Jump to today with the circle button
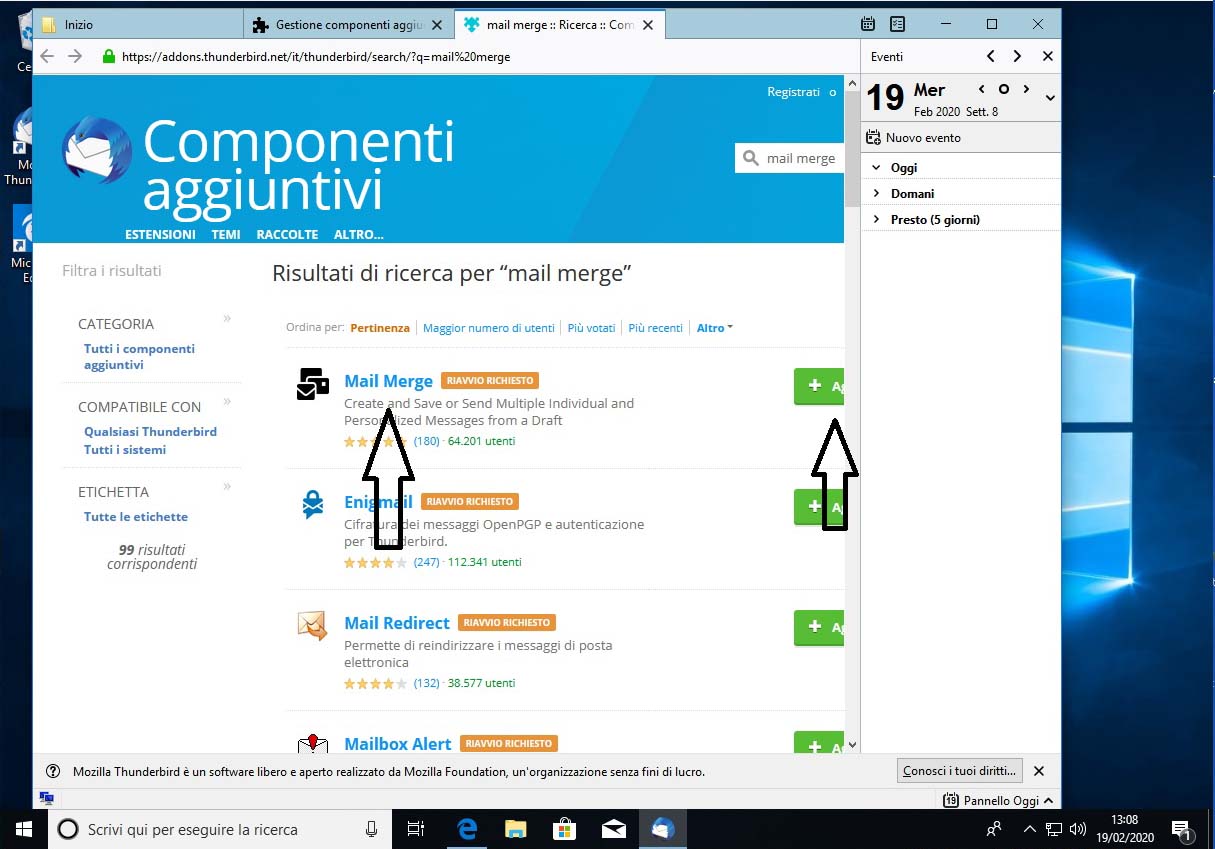This screenshot has height=849, width=1215. [1004, 90]
